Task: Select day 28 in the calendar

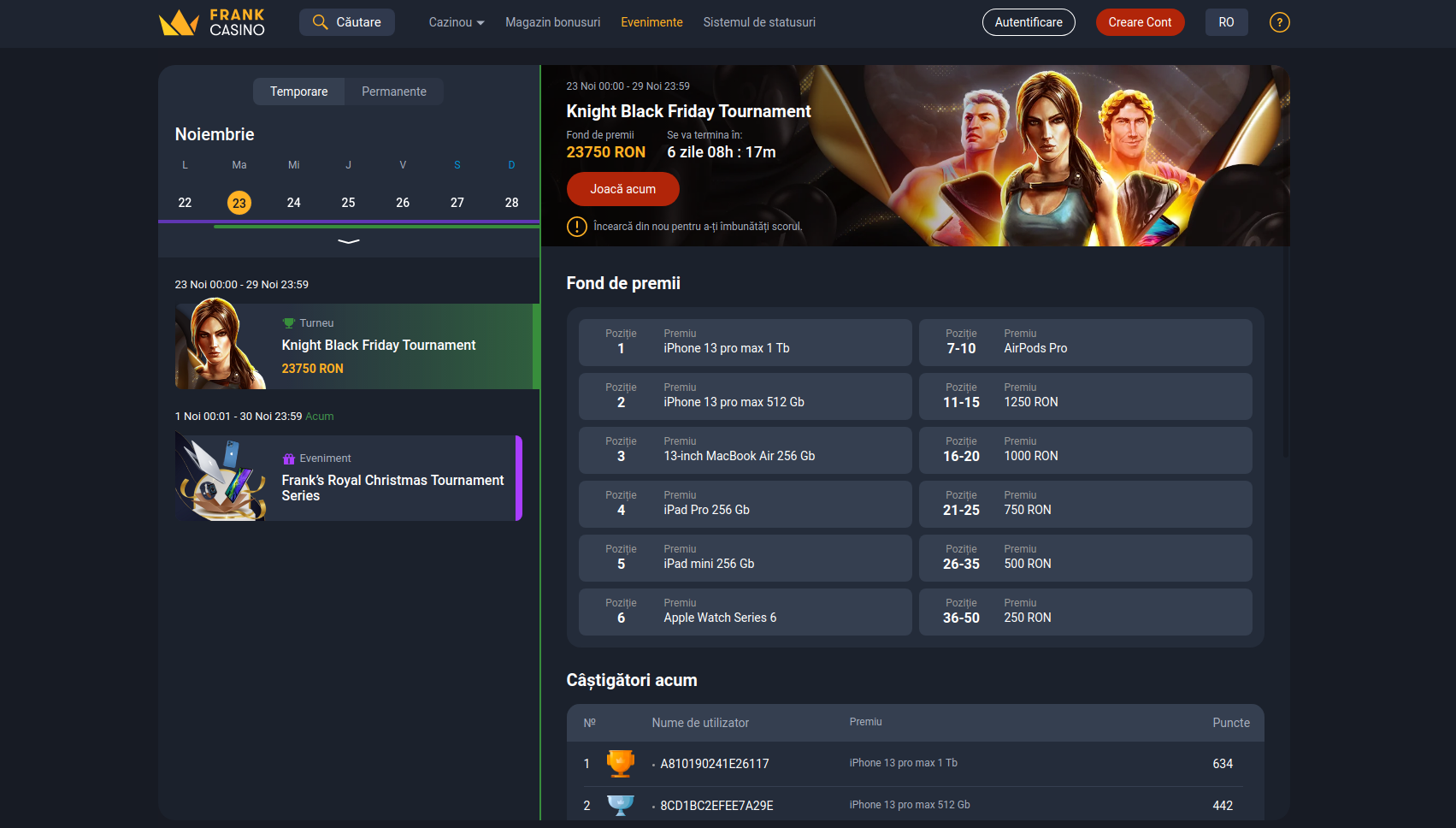Action: 512,203
